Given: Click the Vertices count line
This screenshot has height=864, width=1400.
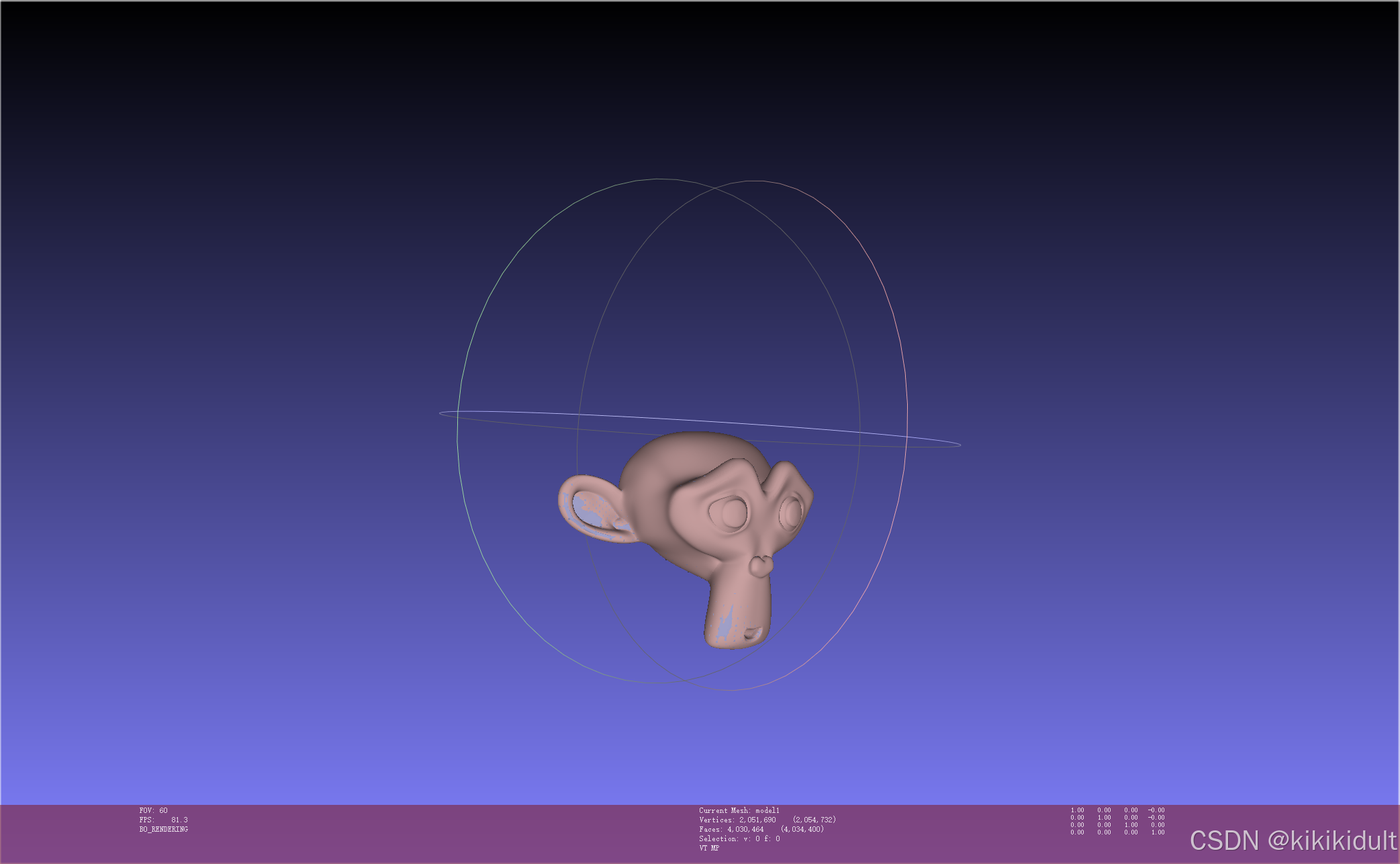Looking at the screenshot, I should [x=767, y=820].
